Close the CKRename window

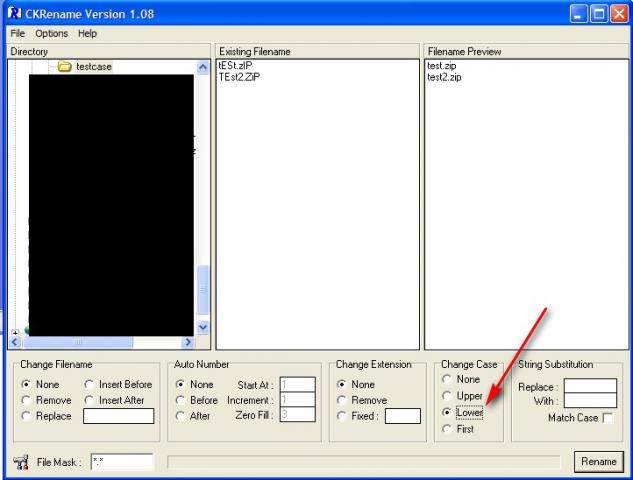coord(619,14)
